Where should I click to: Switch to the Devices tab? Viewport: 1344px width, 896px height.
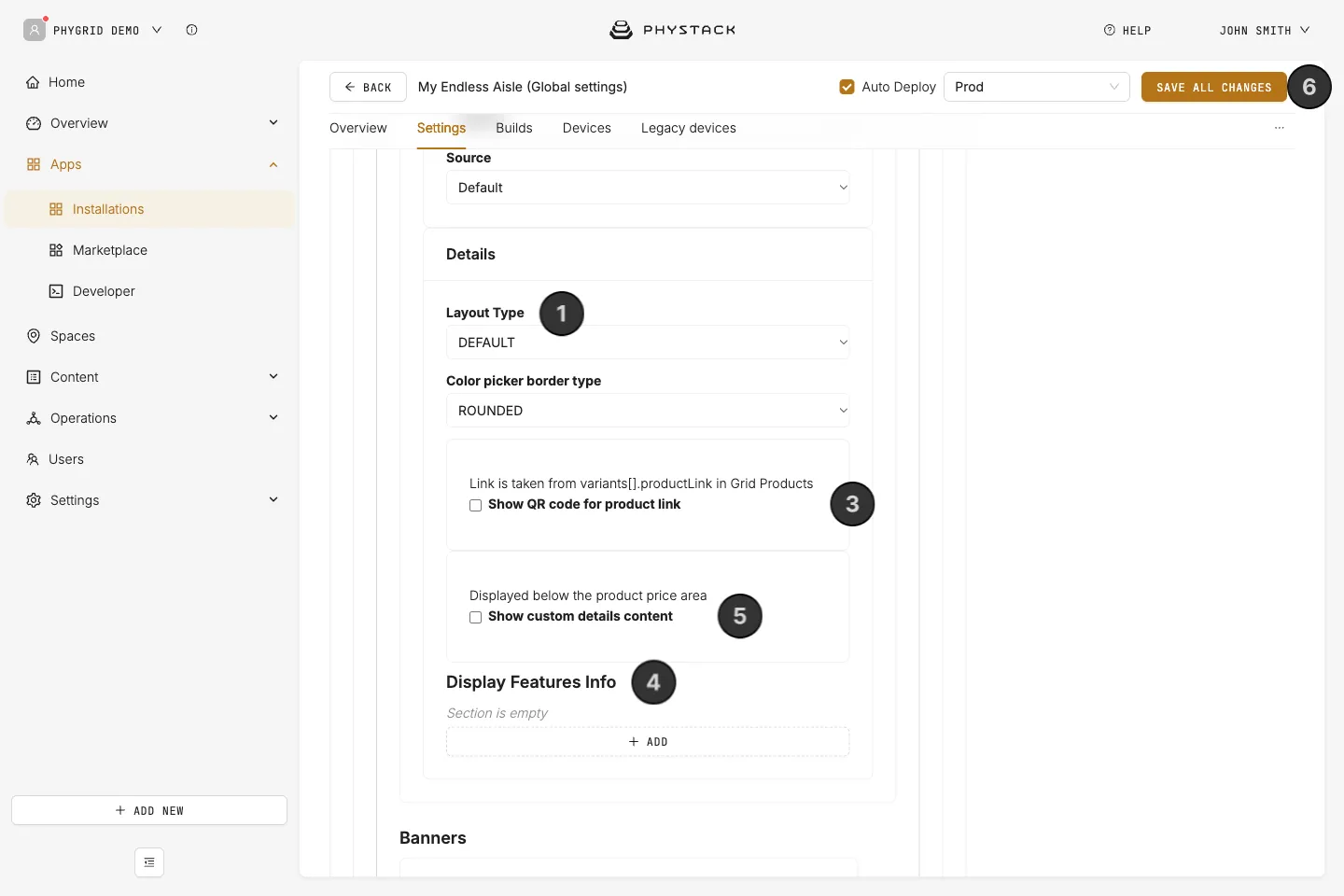[587, 128]
